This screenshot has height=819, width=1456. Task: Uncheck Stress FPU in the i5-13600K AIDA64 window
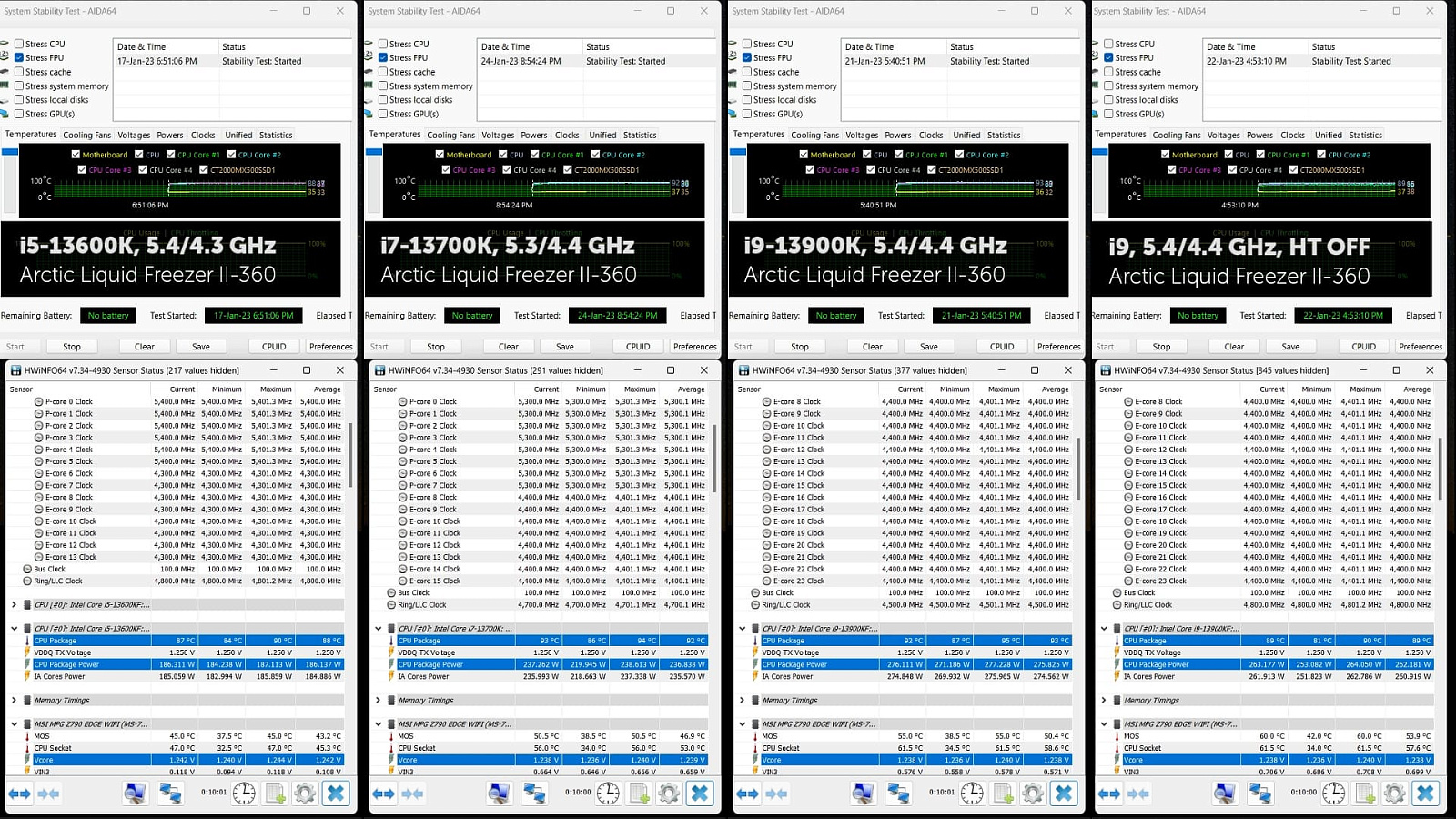tap(19, 57)
